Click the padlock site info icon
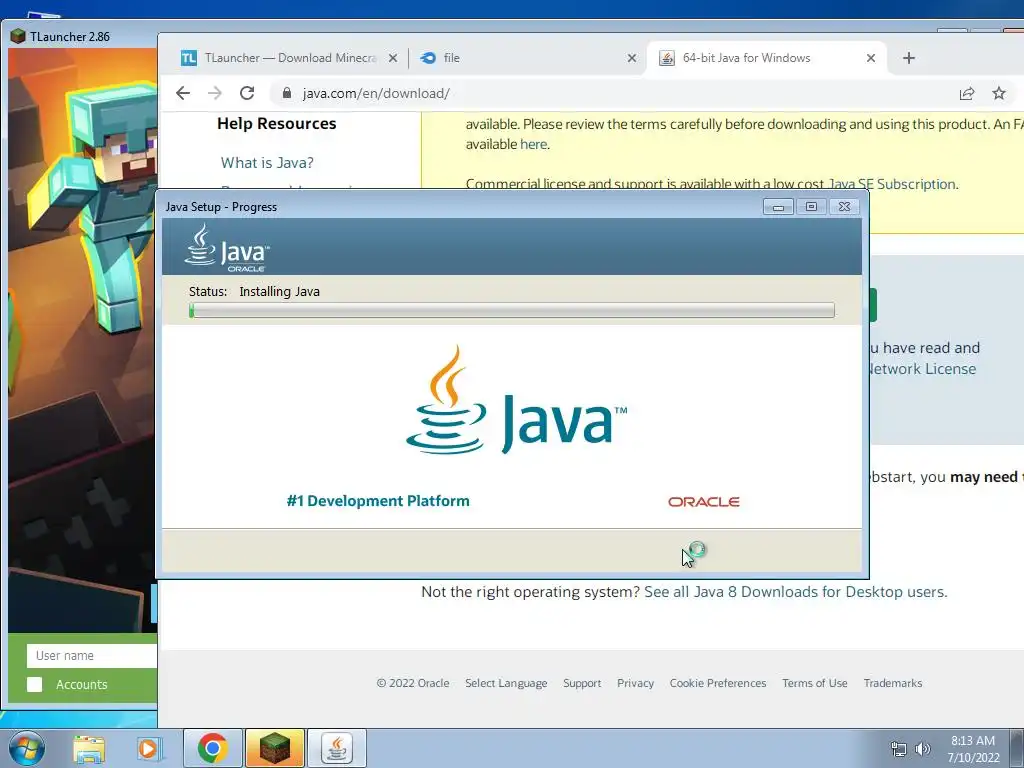This screenshot has height=768, width=1024. pos(286,93)
